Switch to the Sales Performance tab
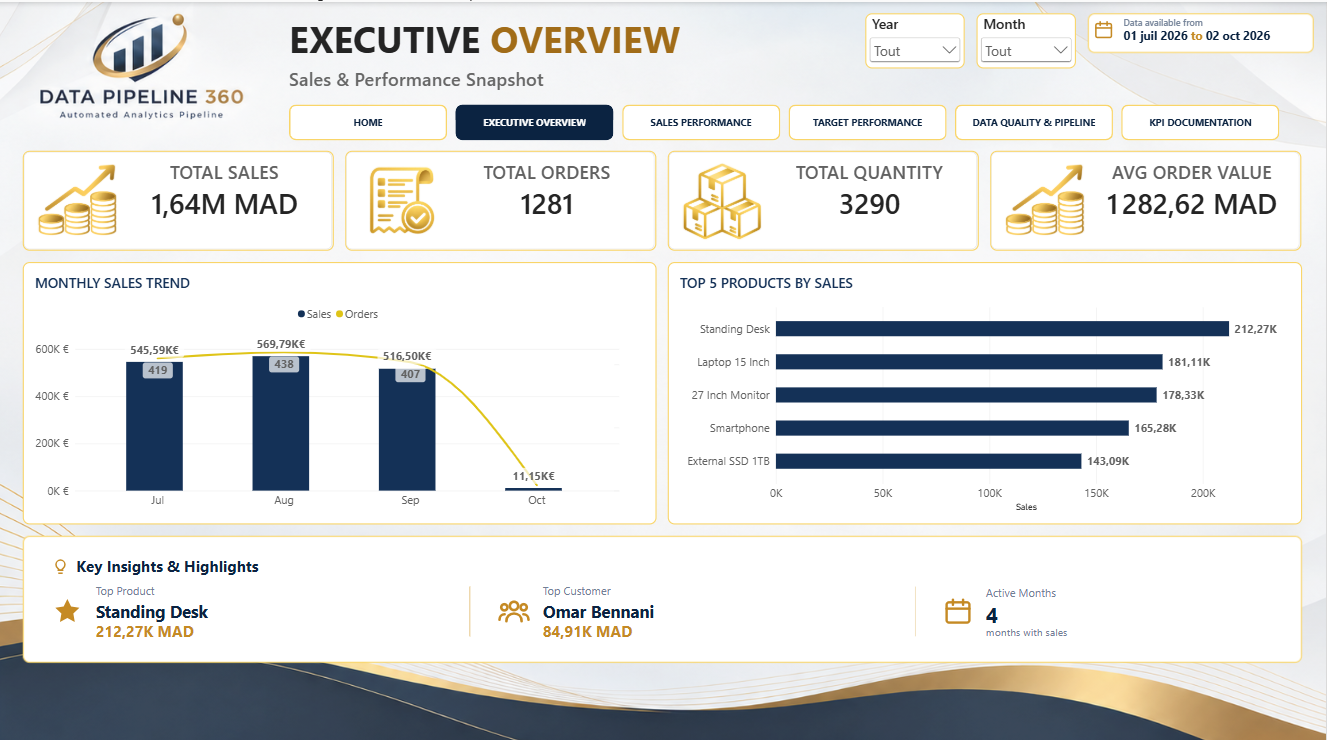The width and height of the screenshot is (1327, 740). [x=700, y=122]
